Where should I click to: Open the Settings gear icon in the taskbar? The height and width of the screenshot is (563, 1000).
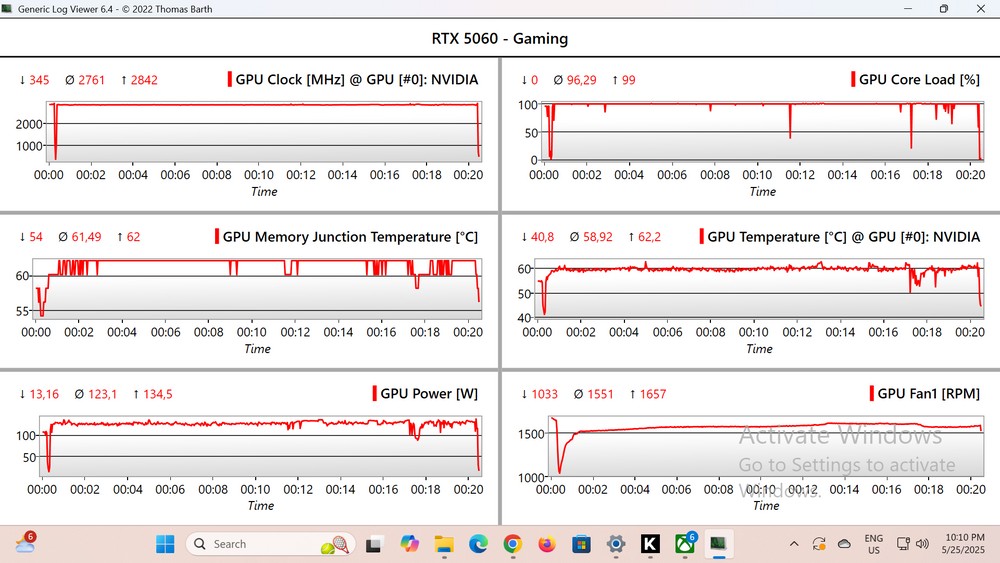(x=616, y=544)
